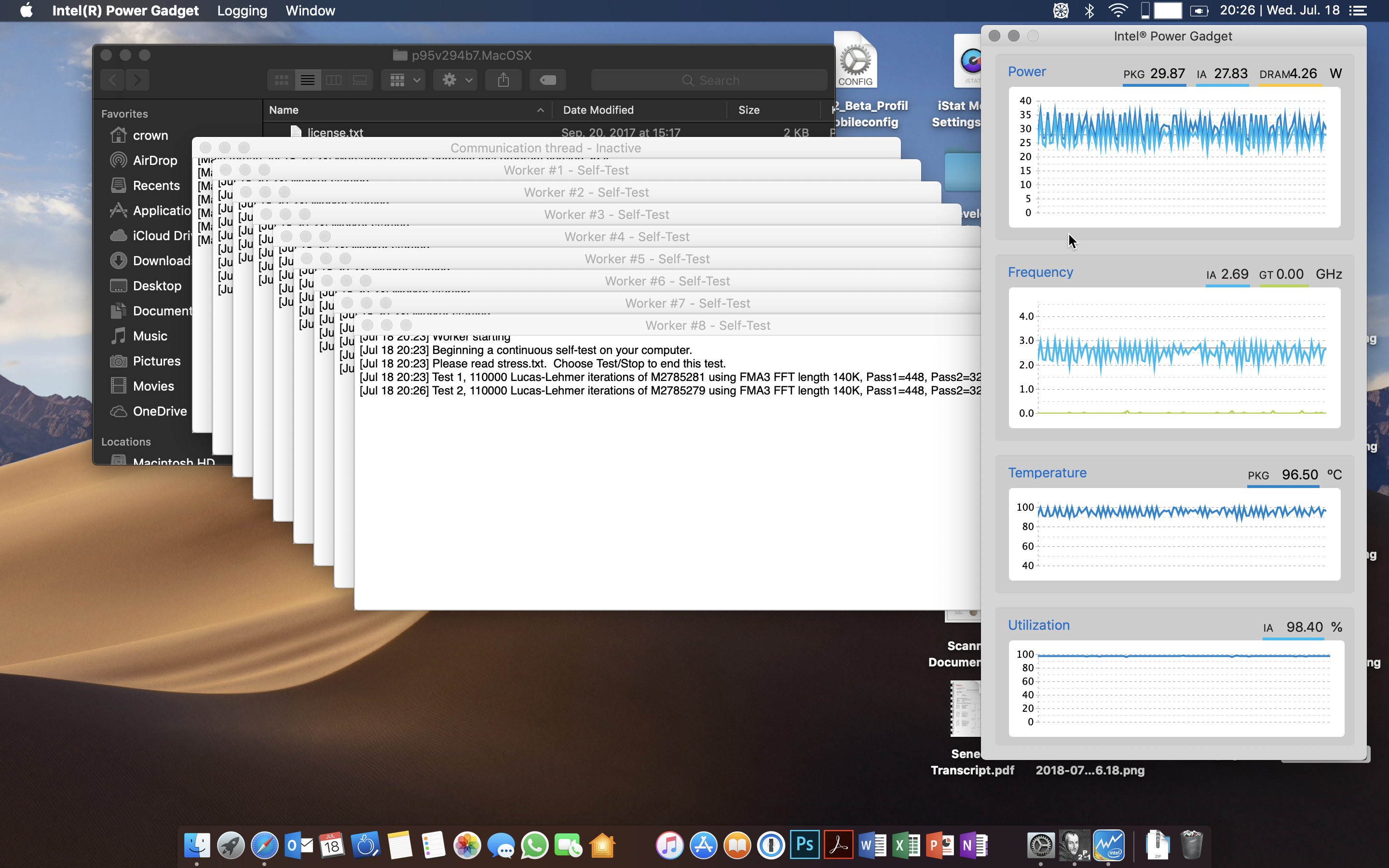Toggle column view in Finder toolbar
Screen dimensions: 1389x868
tap(333, 82)
